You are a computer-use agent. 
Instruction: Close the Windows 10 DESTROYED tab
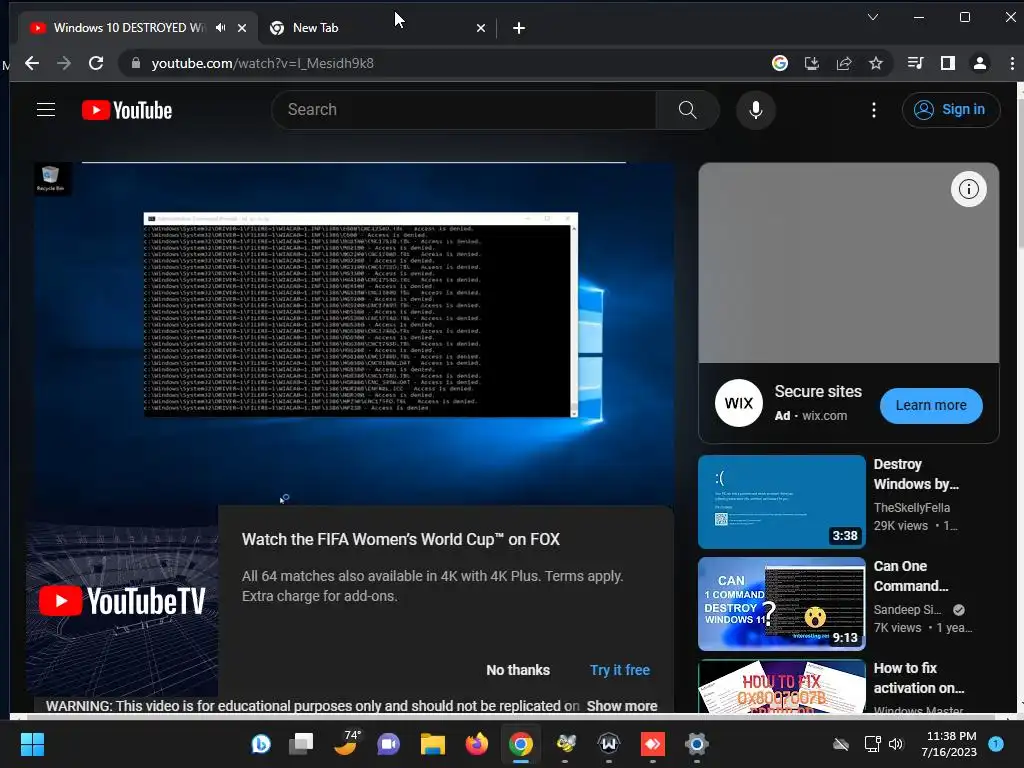(242, 28)
